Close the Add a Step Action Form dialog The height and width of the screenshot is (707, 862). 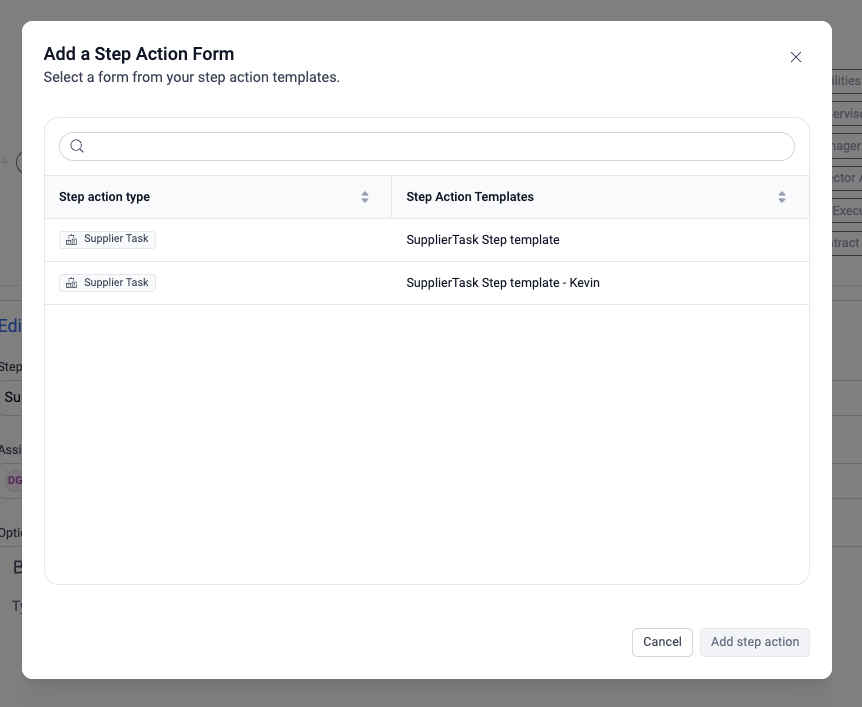796,57
